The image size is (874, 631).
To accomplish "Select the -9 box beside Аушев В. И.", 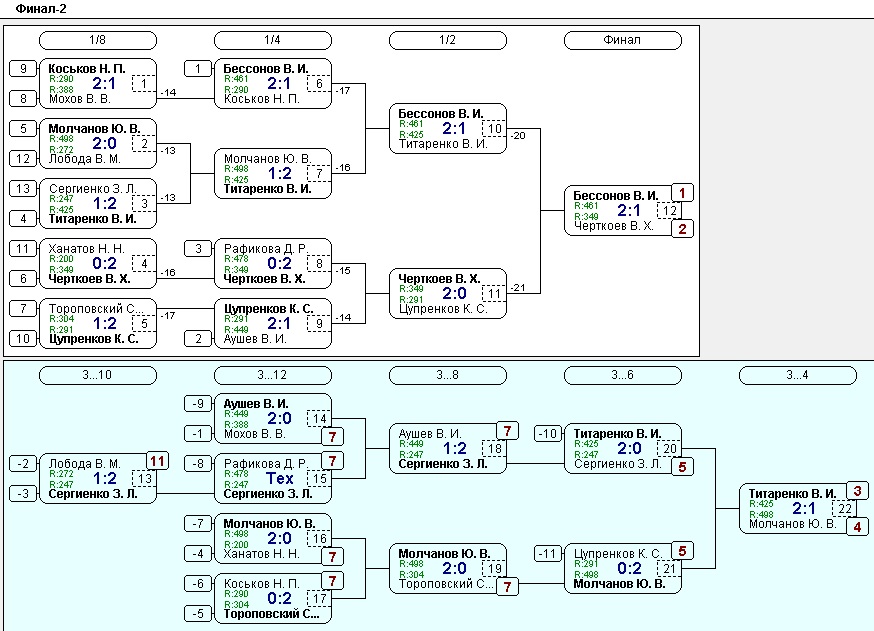I will (x=198, y=404).
